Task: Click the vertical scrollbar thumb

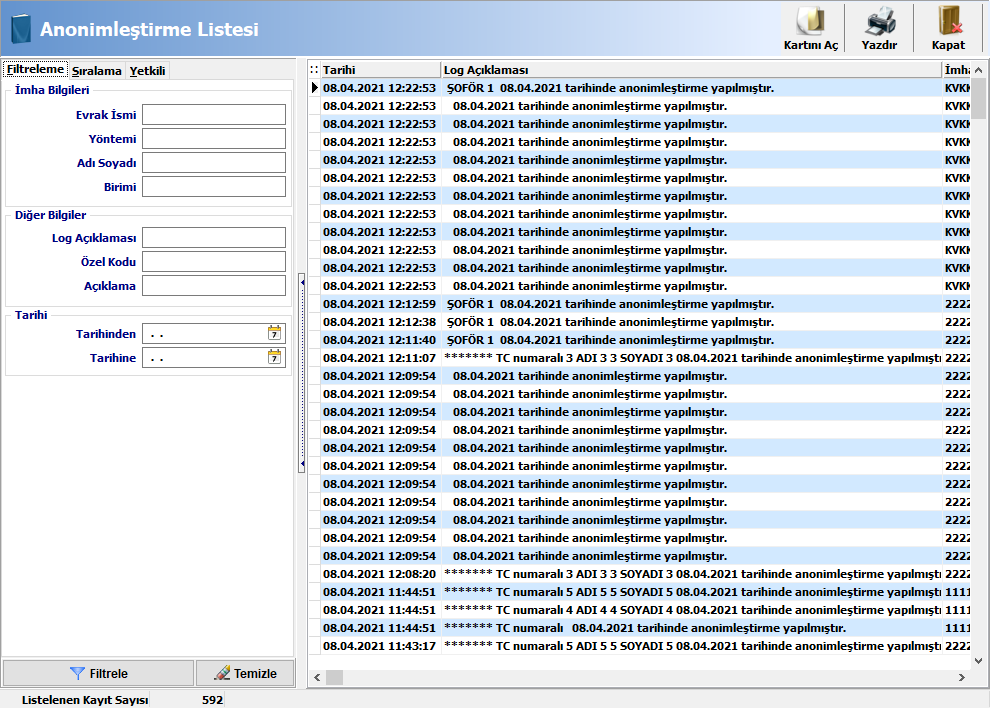Action: (x=979, y=98)
